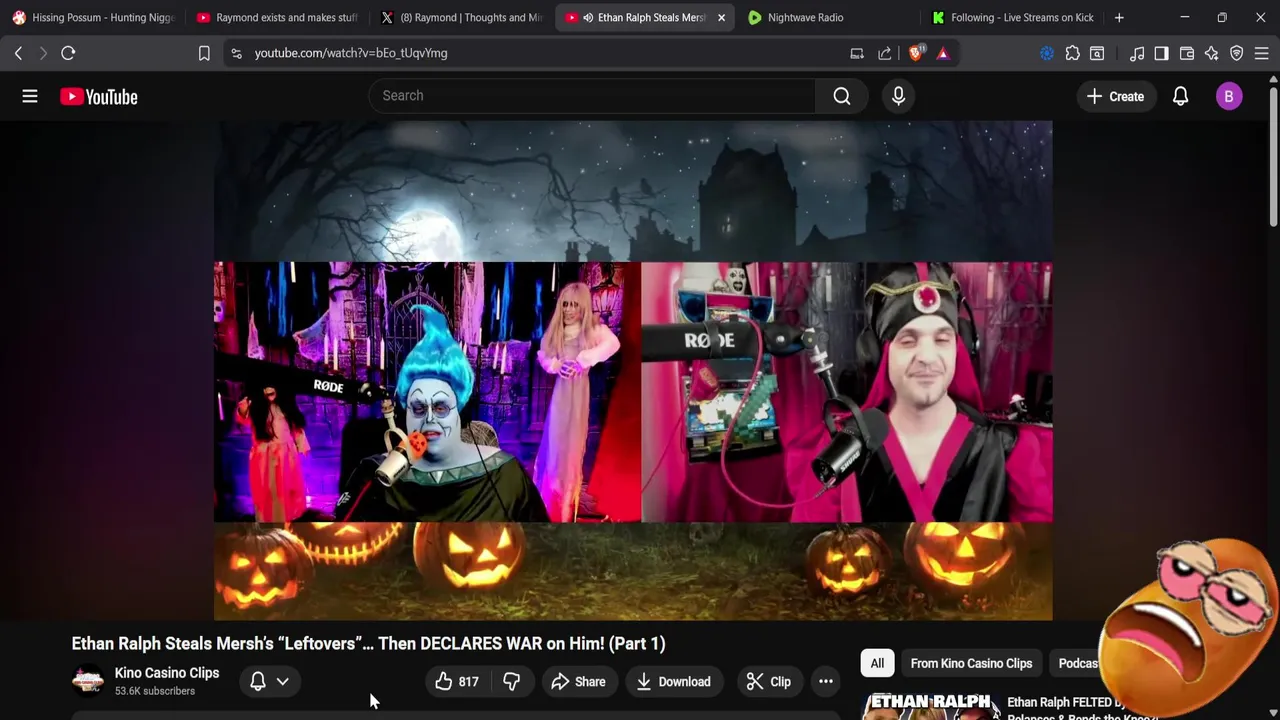
Task: Click the Create button
Action: [x=1115, y=96]
